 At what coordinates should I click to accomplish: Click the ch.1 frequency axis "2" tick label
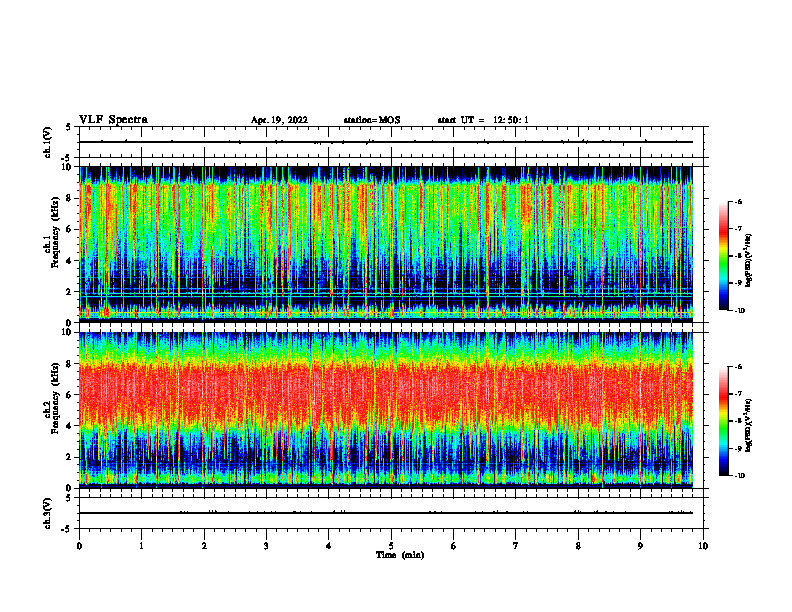pyautogui.click(x=70, y=291)
